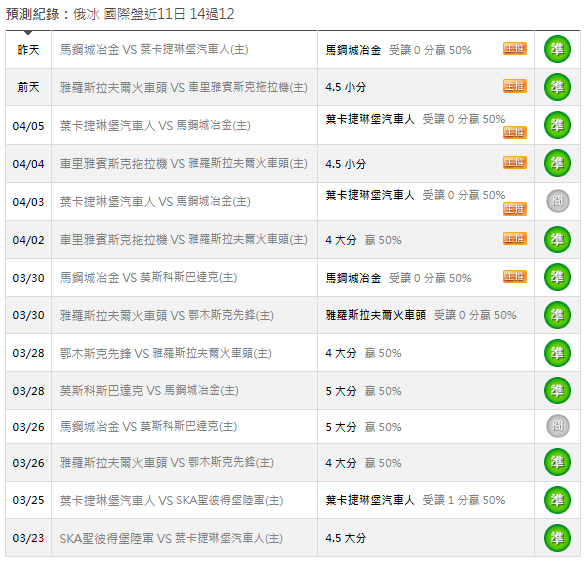
Task: Open 03/26 match 馬鋼城冶金 VS 莫斯科斯巴達克(主)
Action: click(x=148, y=426)
